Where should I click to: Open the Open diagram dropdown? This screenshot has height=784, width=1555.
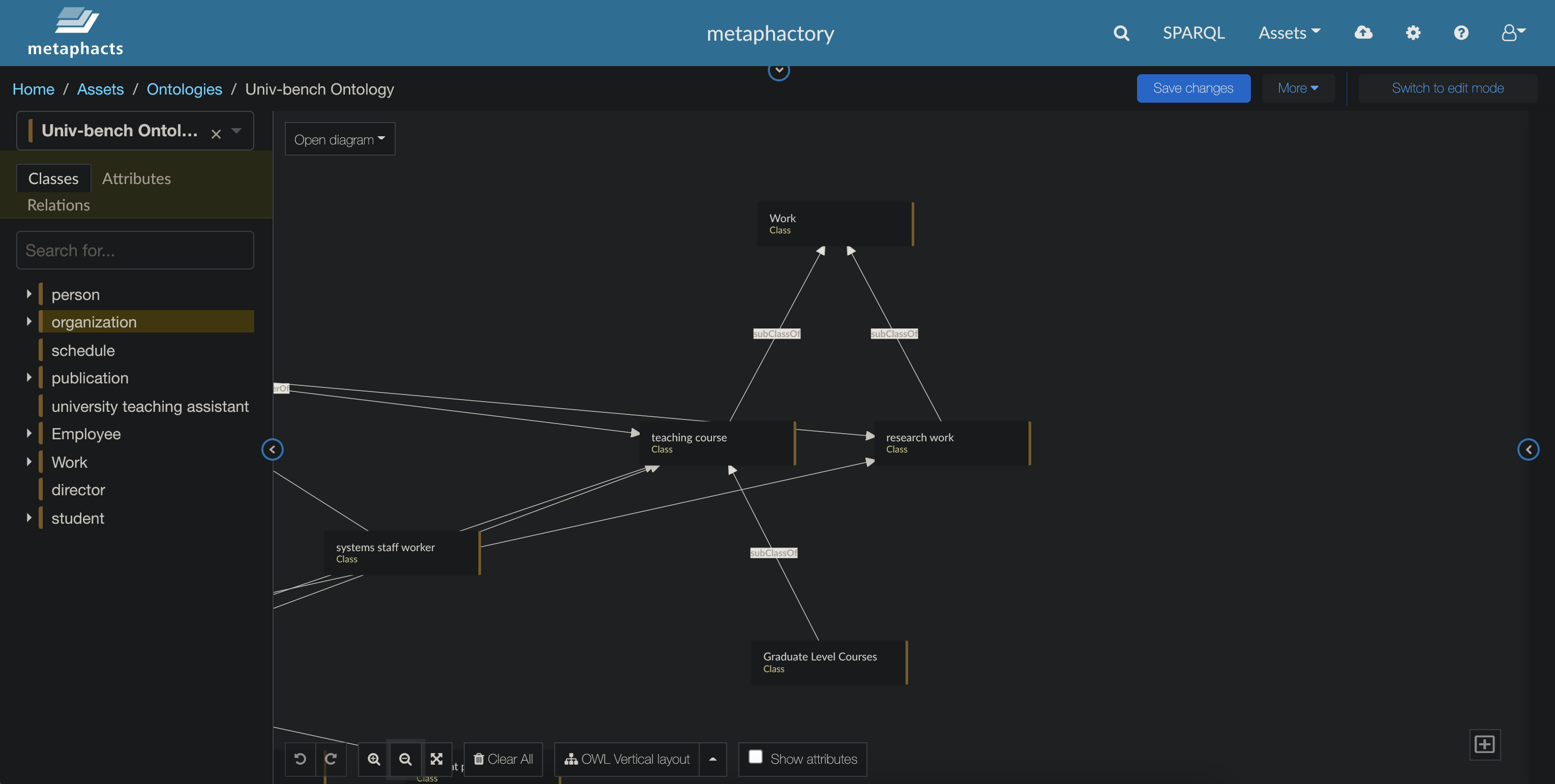[x=339, y=139]
